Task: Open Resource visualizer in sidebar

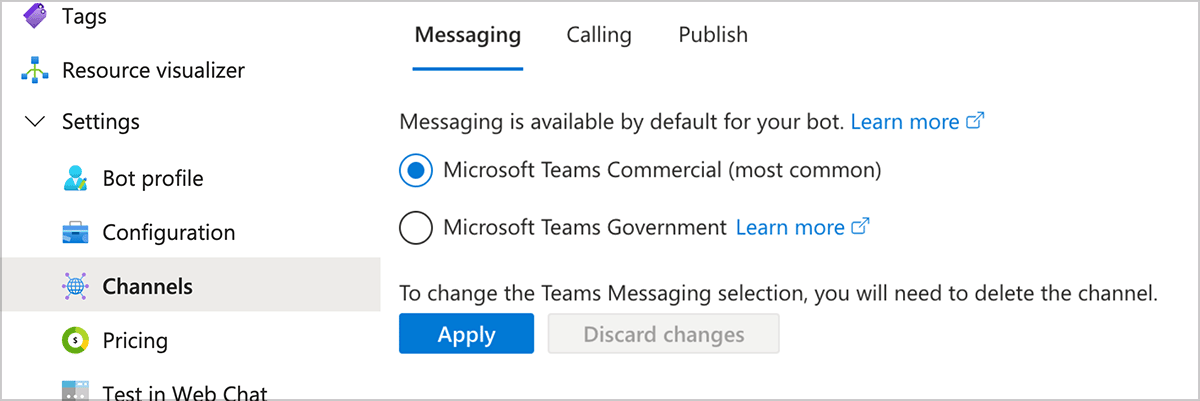Action: pyautogui.click(x=153, y=71)
